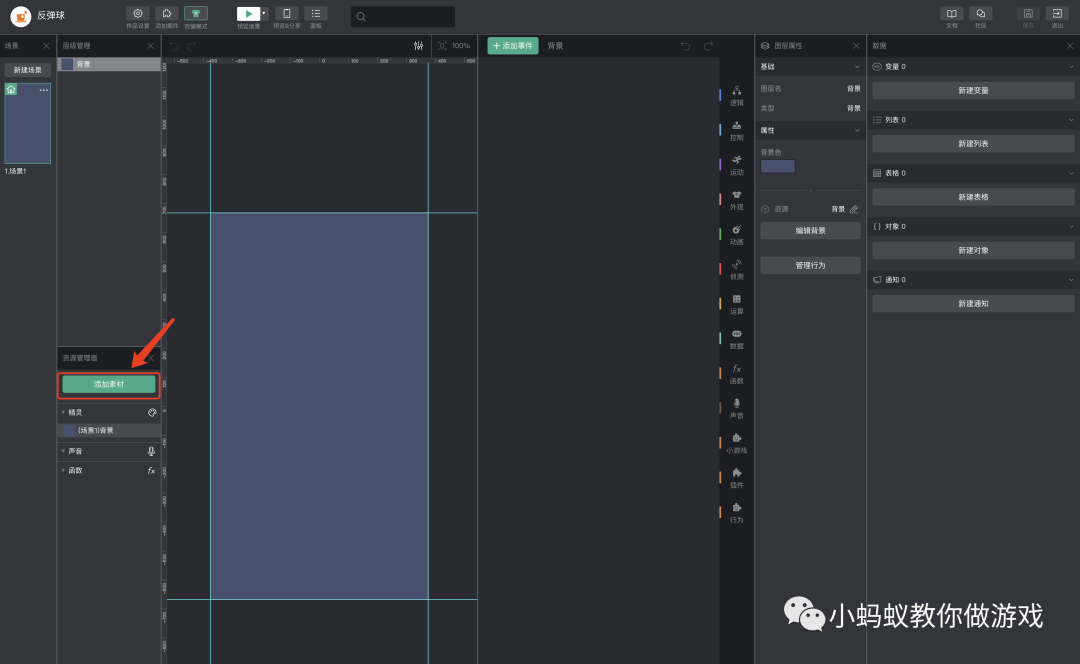1080x664 pixels.
Task: Open the 数据 data block category
Action: click(736, 340)
